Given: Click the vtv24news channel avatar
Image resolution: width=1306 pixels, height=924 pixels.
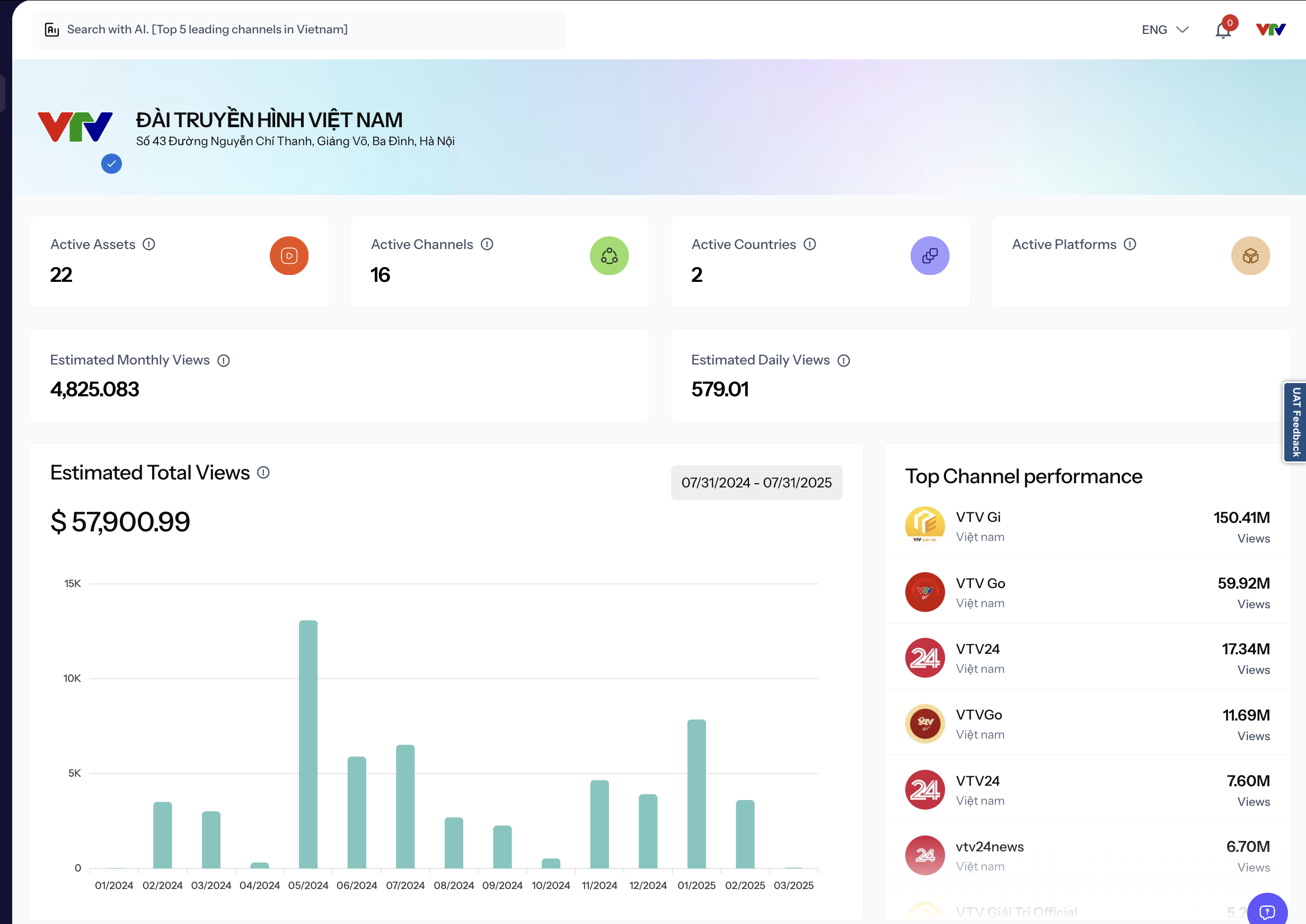Looking at the screenshot, I should (925, 855).
